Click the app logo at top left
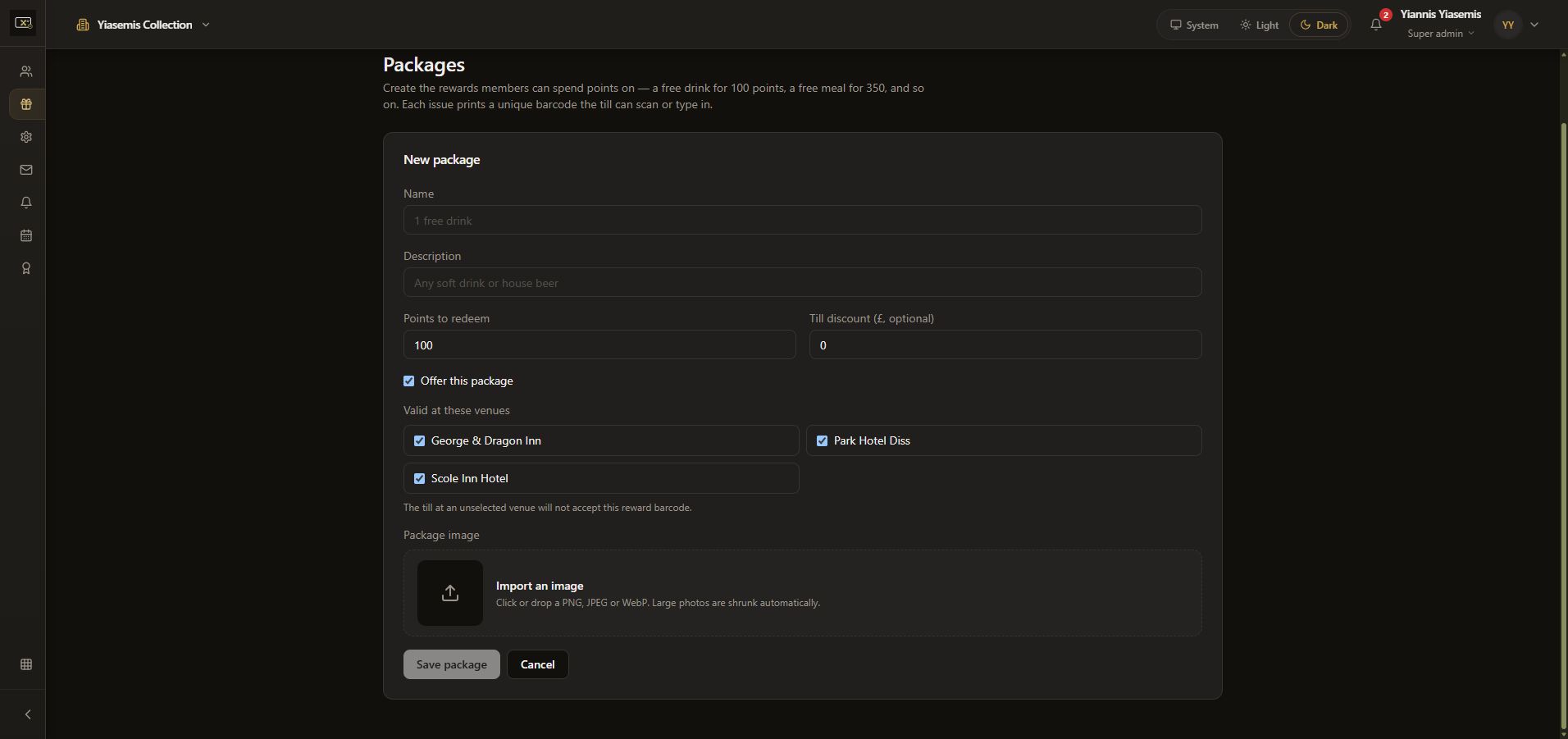Screen dimensions: 1568x739 click(23, 24)
